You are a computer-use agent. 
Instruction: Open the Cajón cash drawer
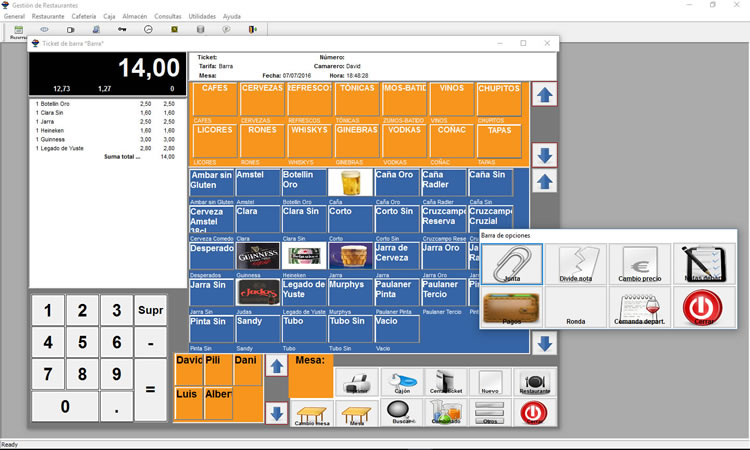(x=402, y=382)
